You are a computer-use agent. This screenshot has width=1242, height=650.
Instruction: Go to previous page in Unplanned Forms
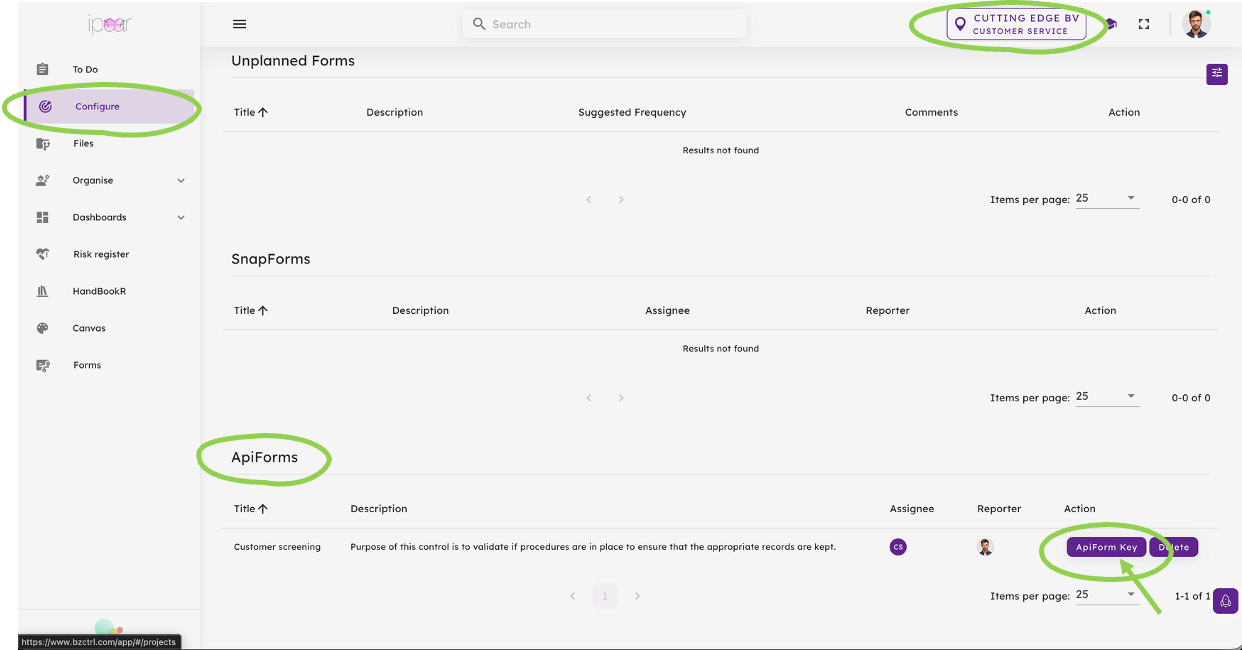click(589, 200)
